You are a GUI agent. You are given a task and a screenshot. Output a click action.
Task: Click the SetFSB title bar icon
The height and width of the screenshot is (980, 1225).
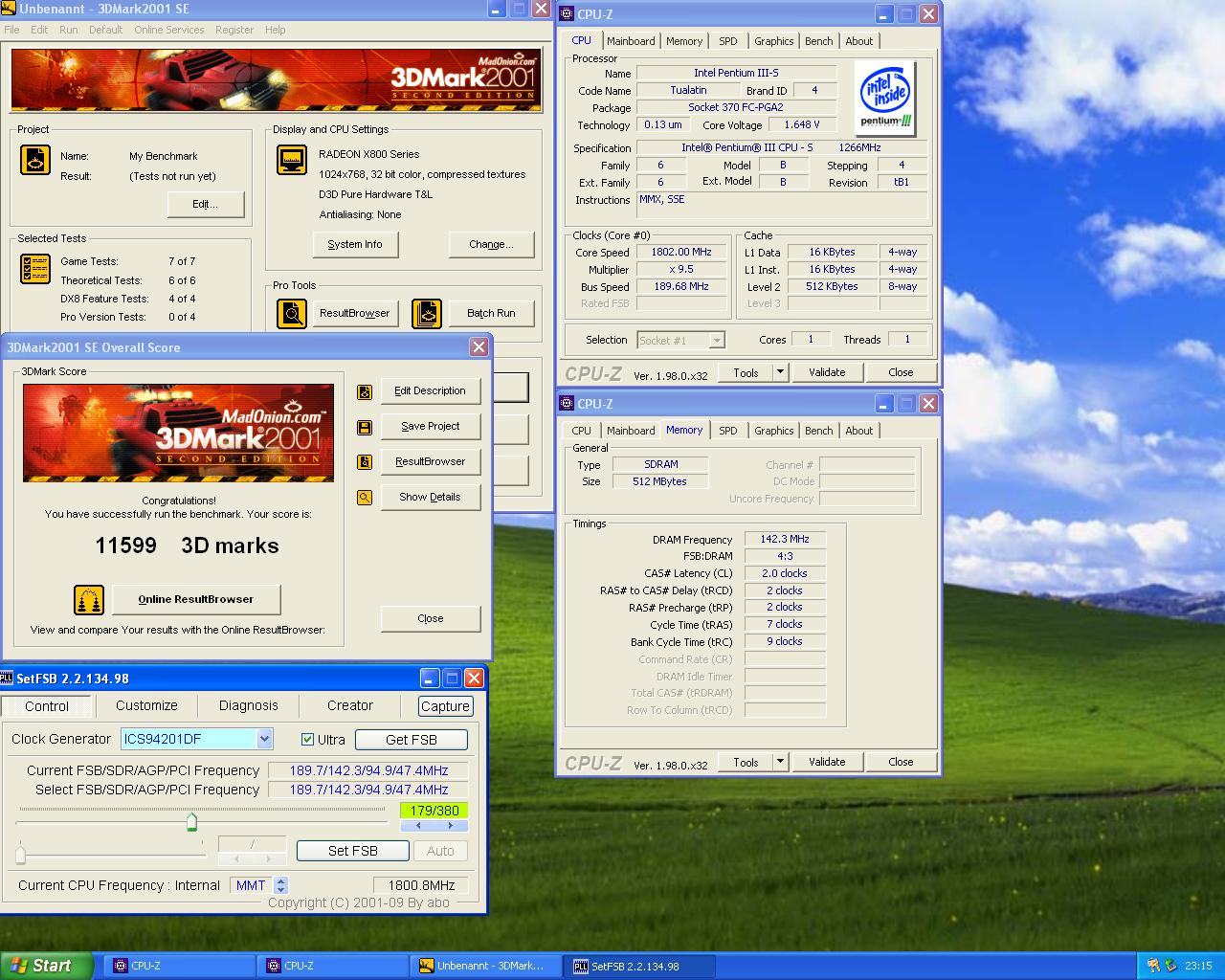[7, 679]
